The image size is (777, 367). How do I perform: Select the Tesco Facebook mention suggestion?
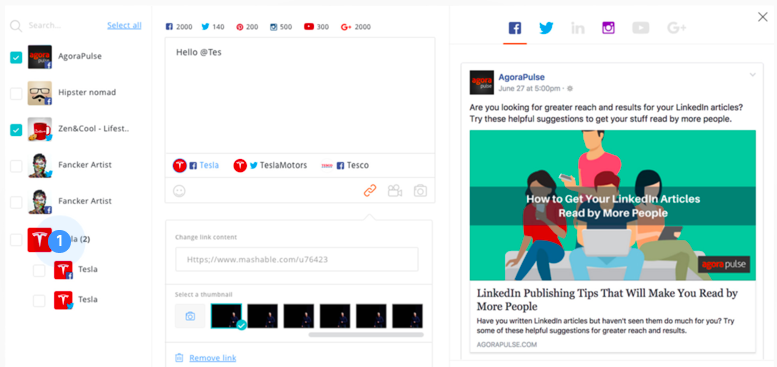345,165
